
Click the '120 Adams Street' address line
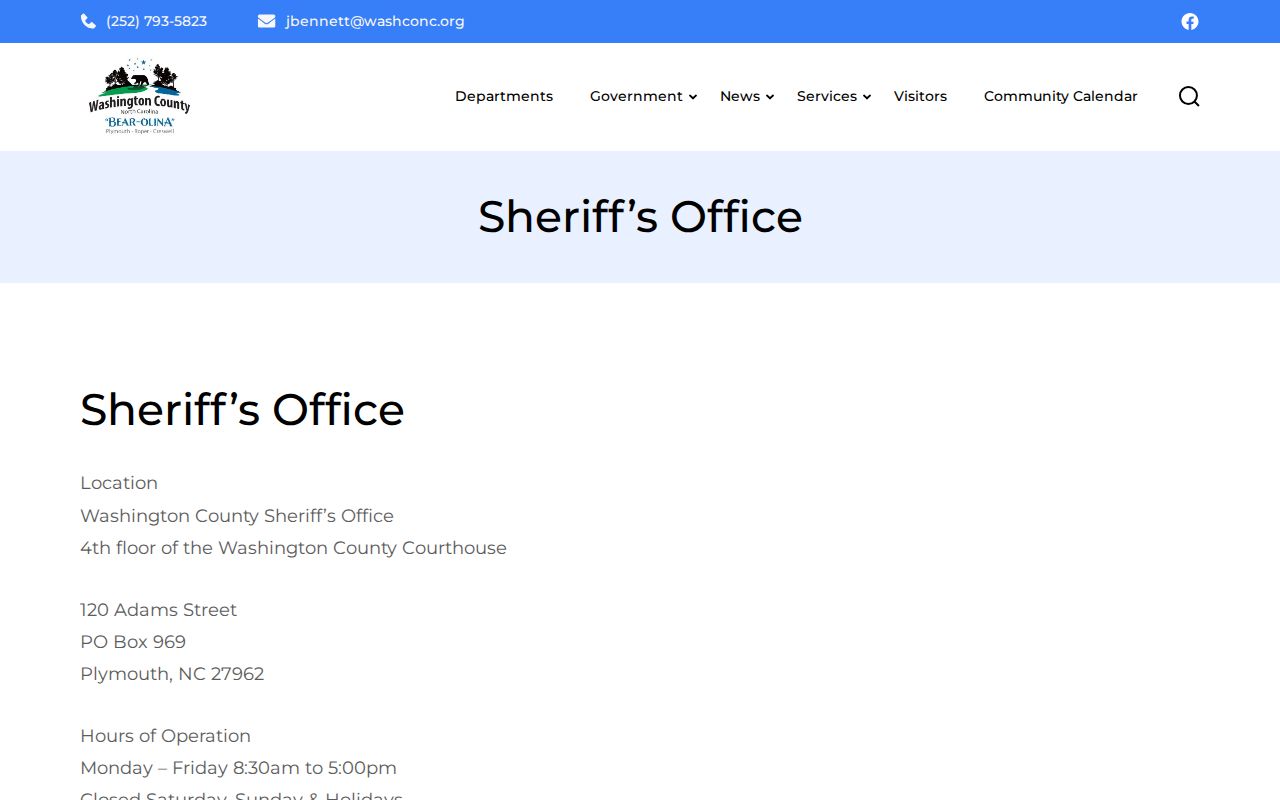click(x=159, y=610)
